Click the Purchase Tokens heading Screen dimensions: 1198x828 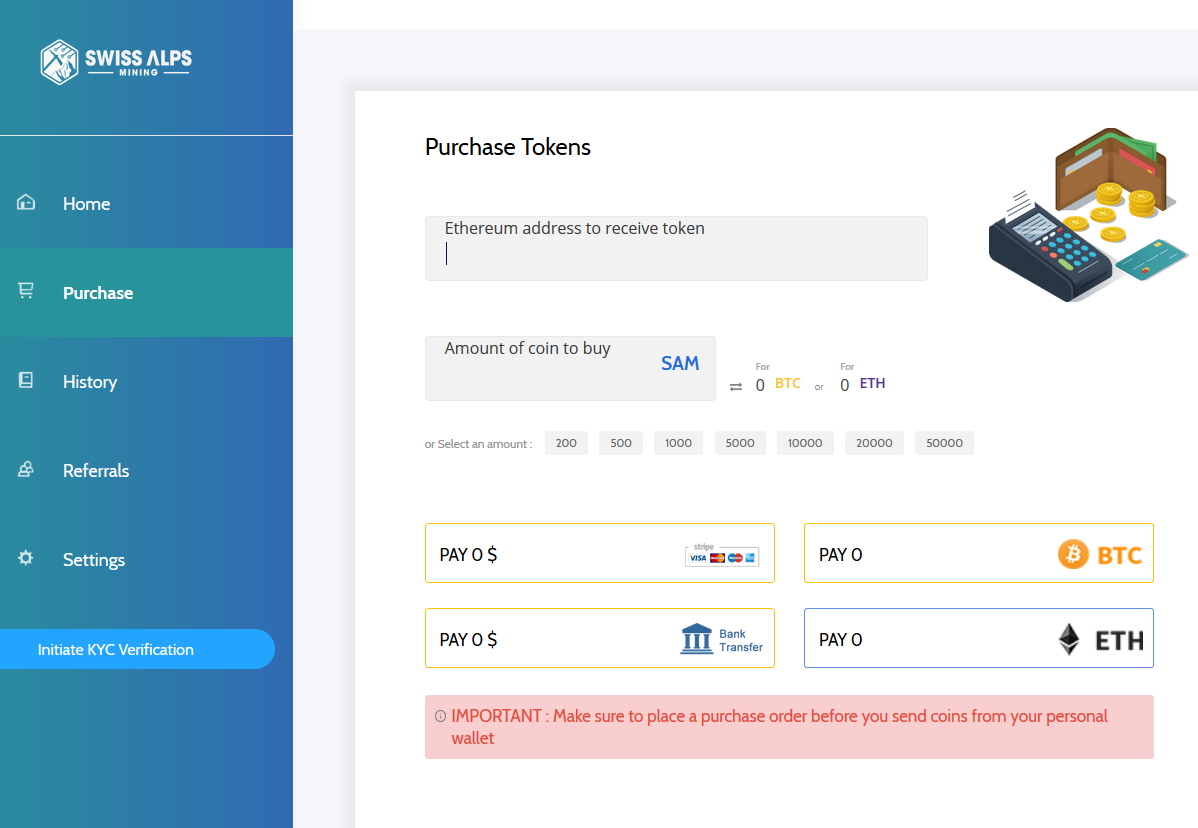508,147
